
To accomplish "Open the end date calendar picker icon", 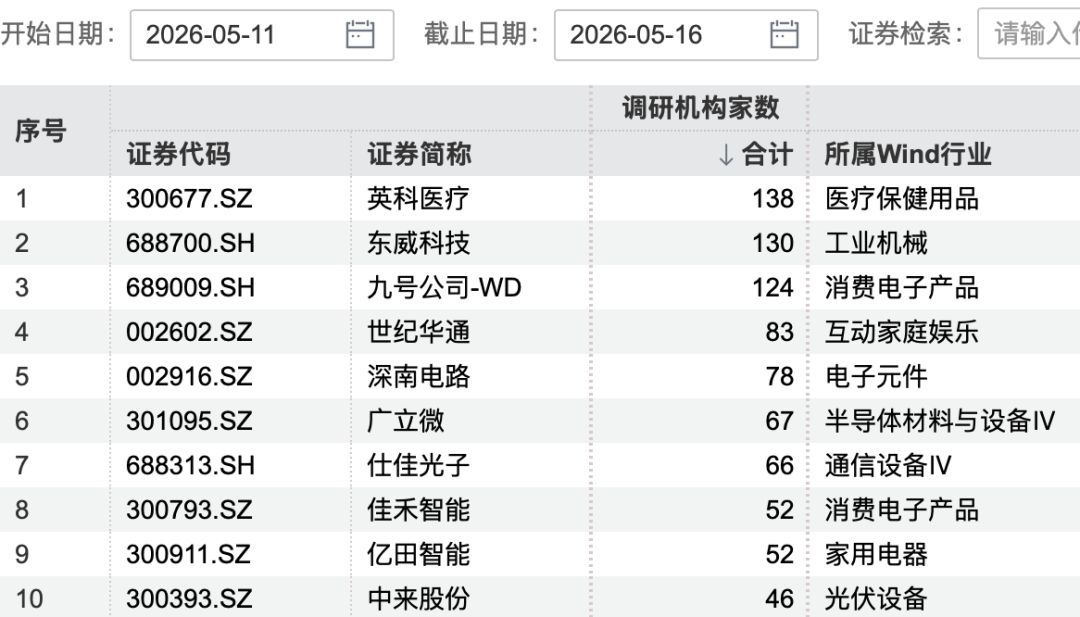I will [784, 34].
